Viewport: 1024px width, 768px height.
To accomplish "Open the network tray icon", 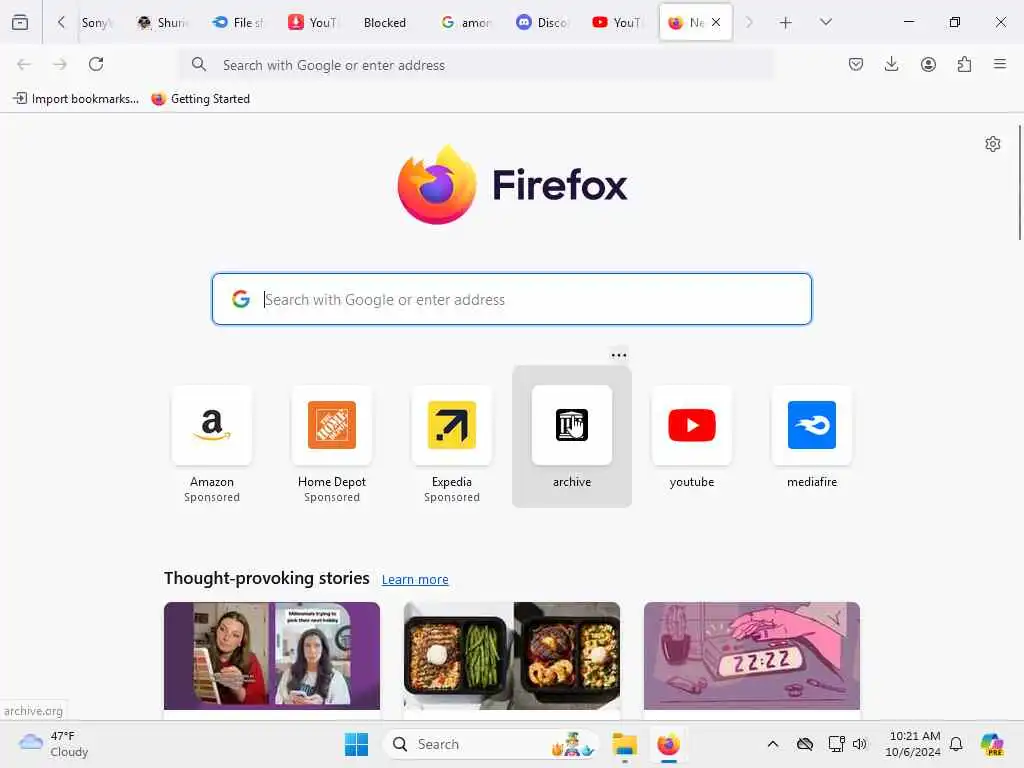I will point(837,744).
